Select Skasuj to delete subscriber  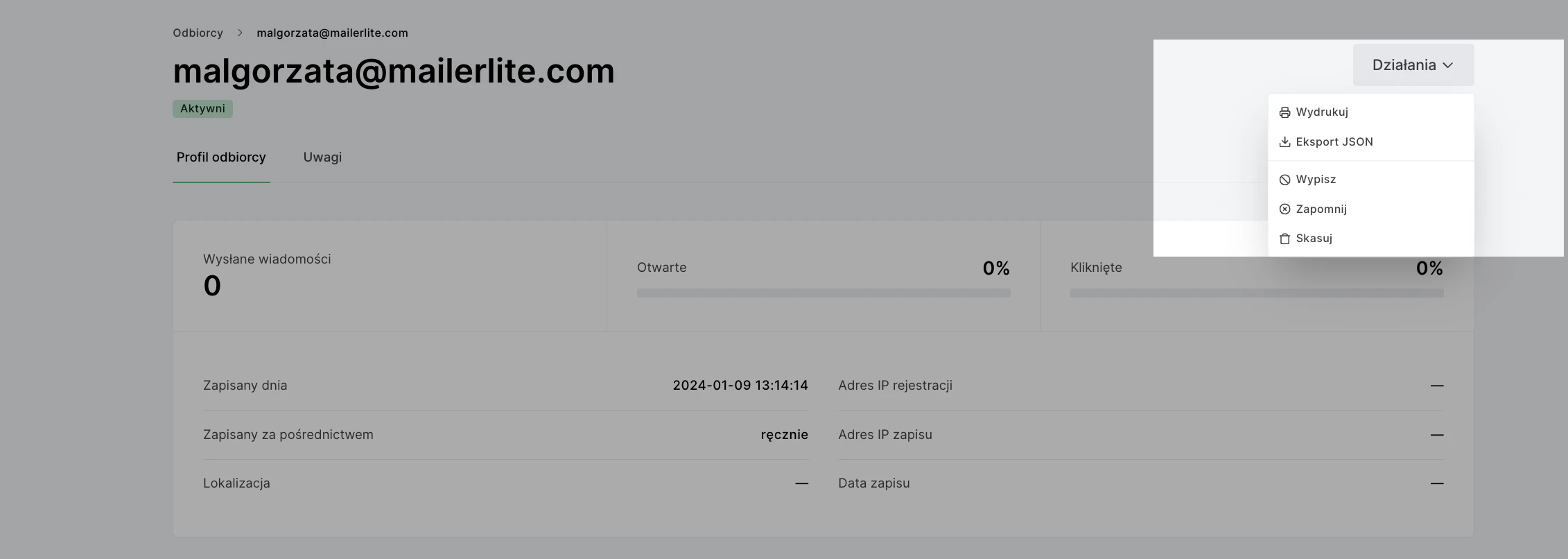1314,239
